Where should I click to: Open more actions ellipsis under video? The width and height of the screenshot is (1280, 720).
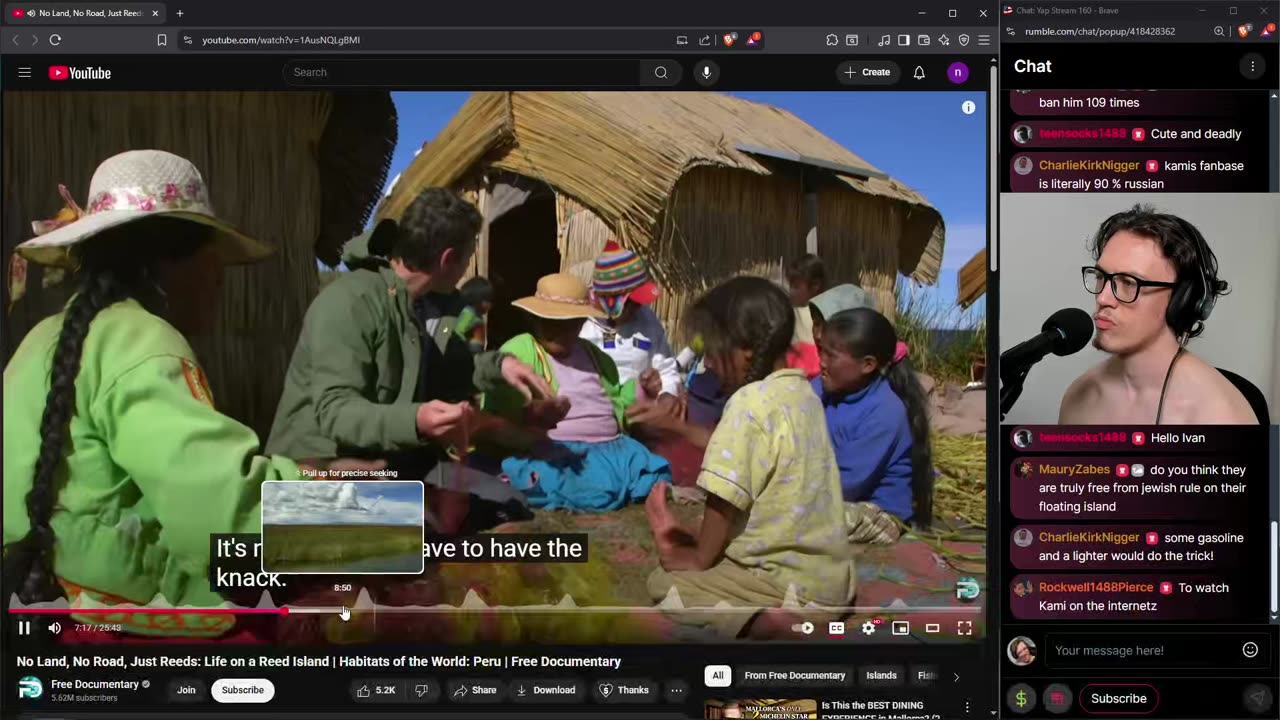click(677, 690)
